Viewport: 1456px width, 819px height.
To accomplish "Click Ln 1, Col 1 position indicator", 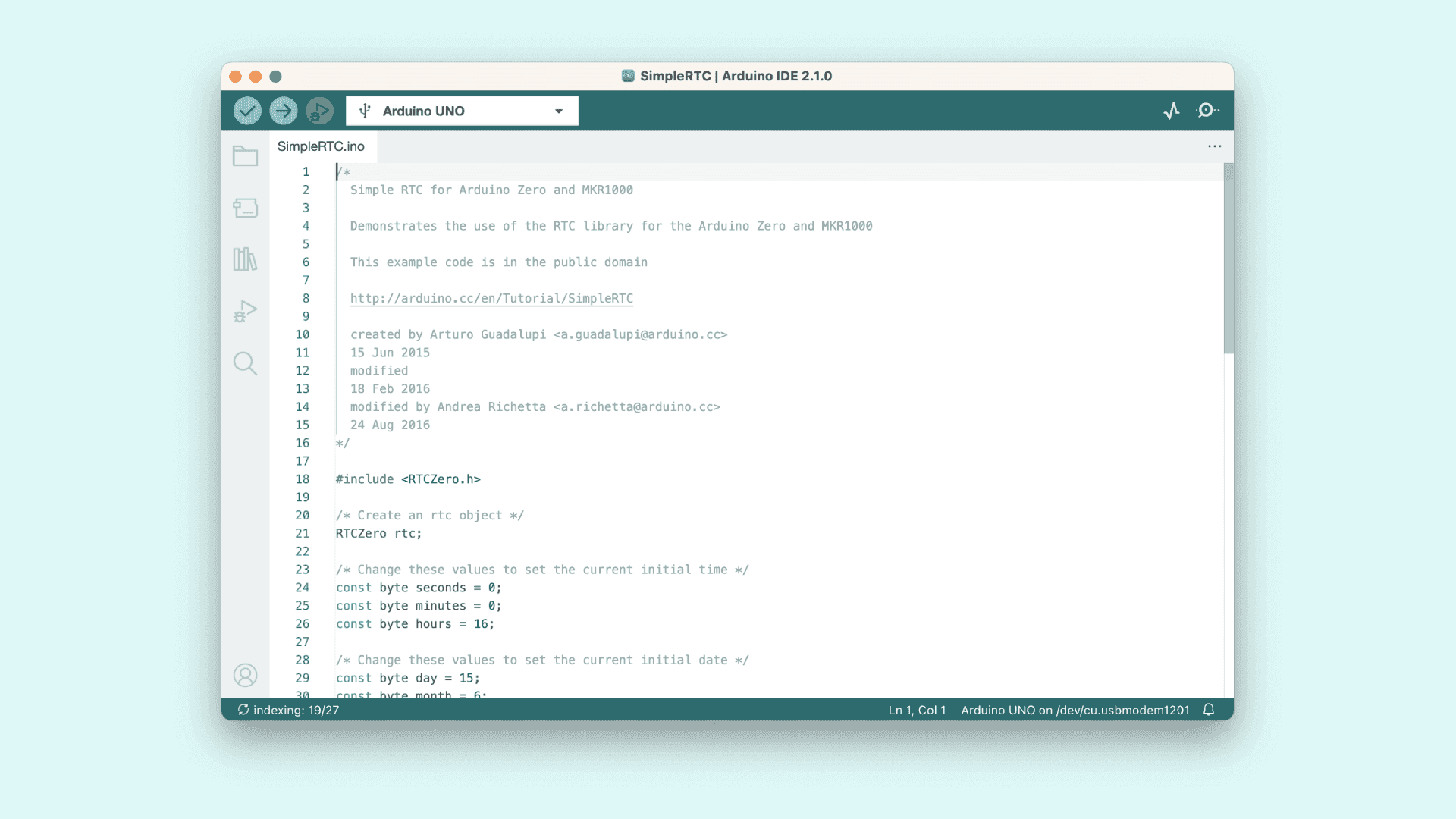I will coord(917,710).
